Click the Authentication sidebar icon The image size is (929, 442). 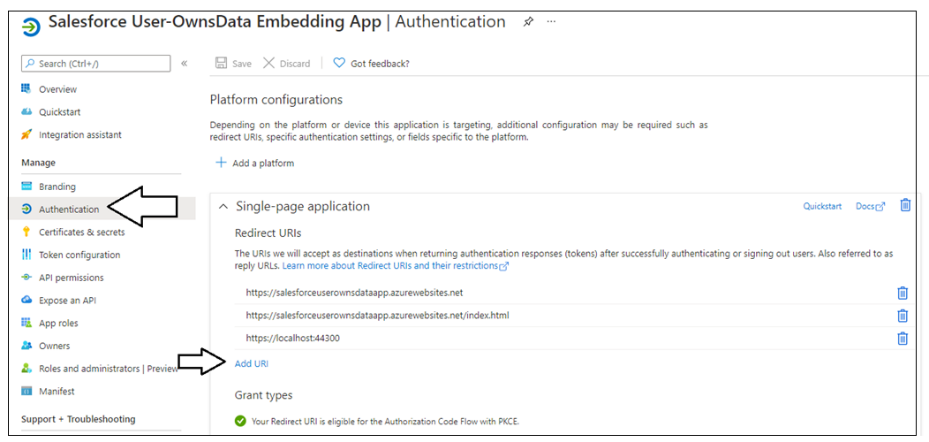tap(26, 209)
